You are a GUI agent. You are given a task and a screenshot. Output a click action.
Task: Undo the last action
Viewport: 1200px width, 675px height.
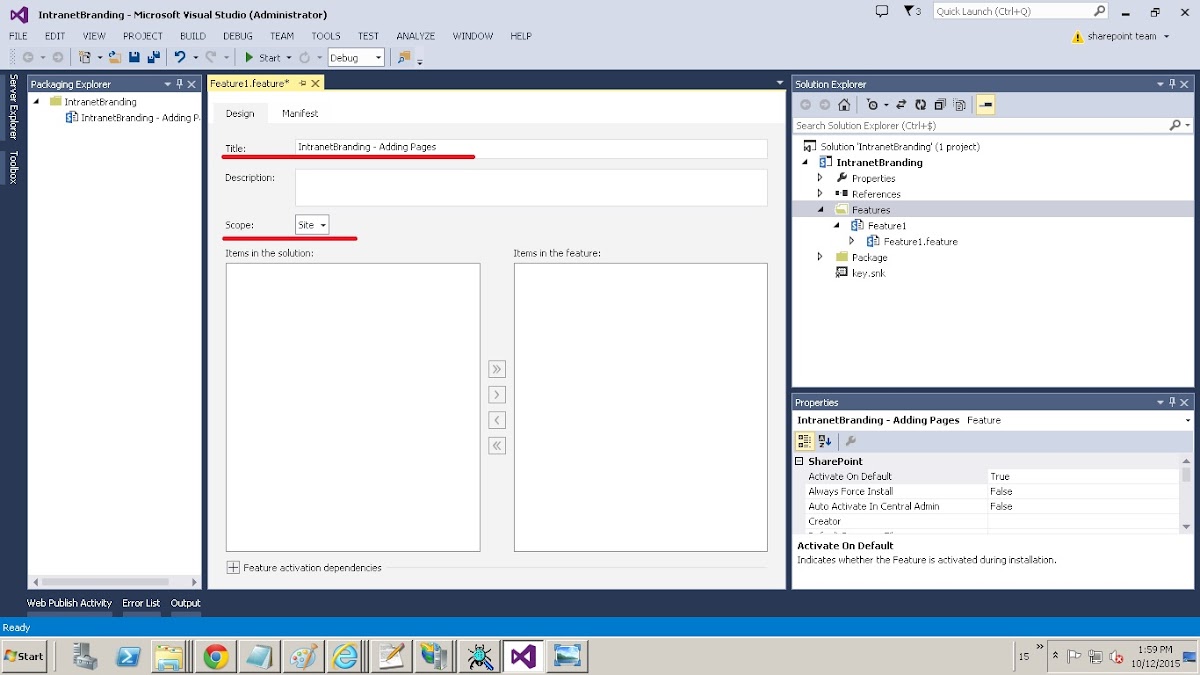tap(180, 58)
